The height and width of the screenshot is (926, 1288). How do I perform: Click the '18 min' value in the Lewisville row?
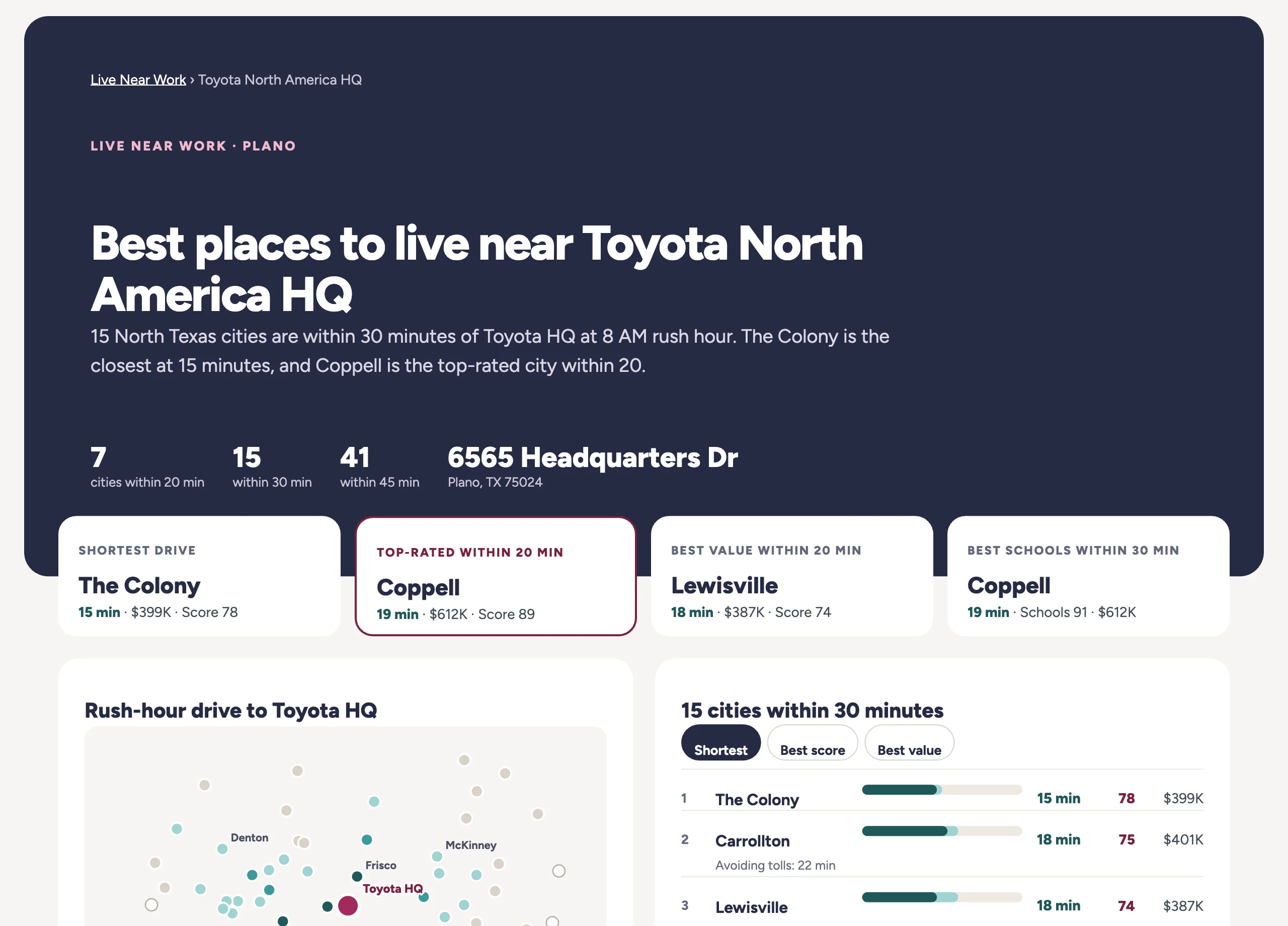click(x=1058, y=905)
